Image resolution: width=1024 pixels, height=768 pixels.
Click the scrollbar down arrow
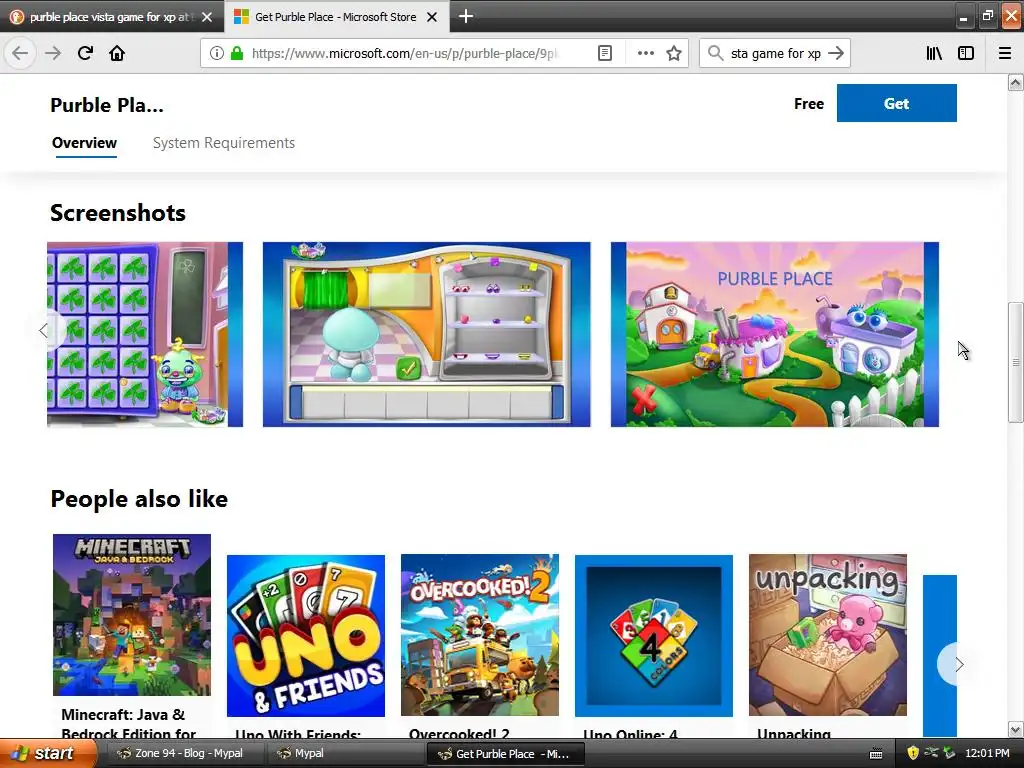click(x=1015, y=729)
